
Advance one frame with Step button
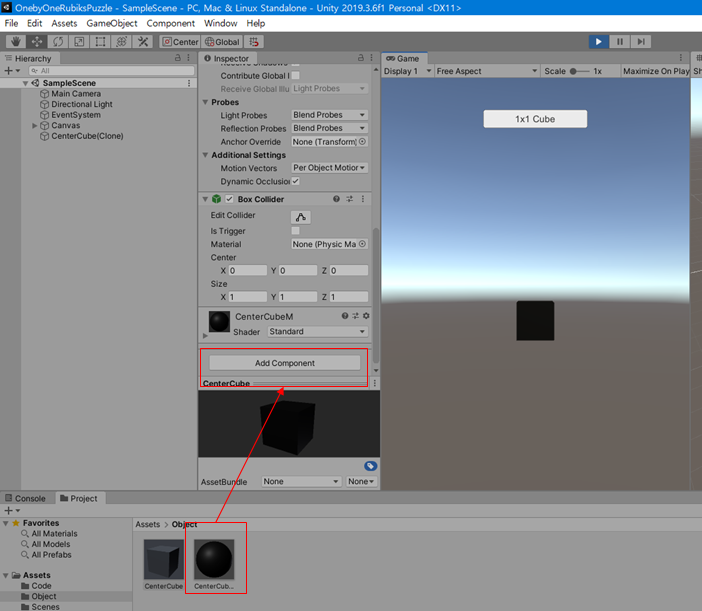click(x=641, y=42)
